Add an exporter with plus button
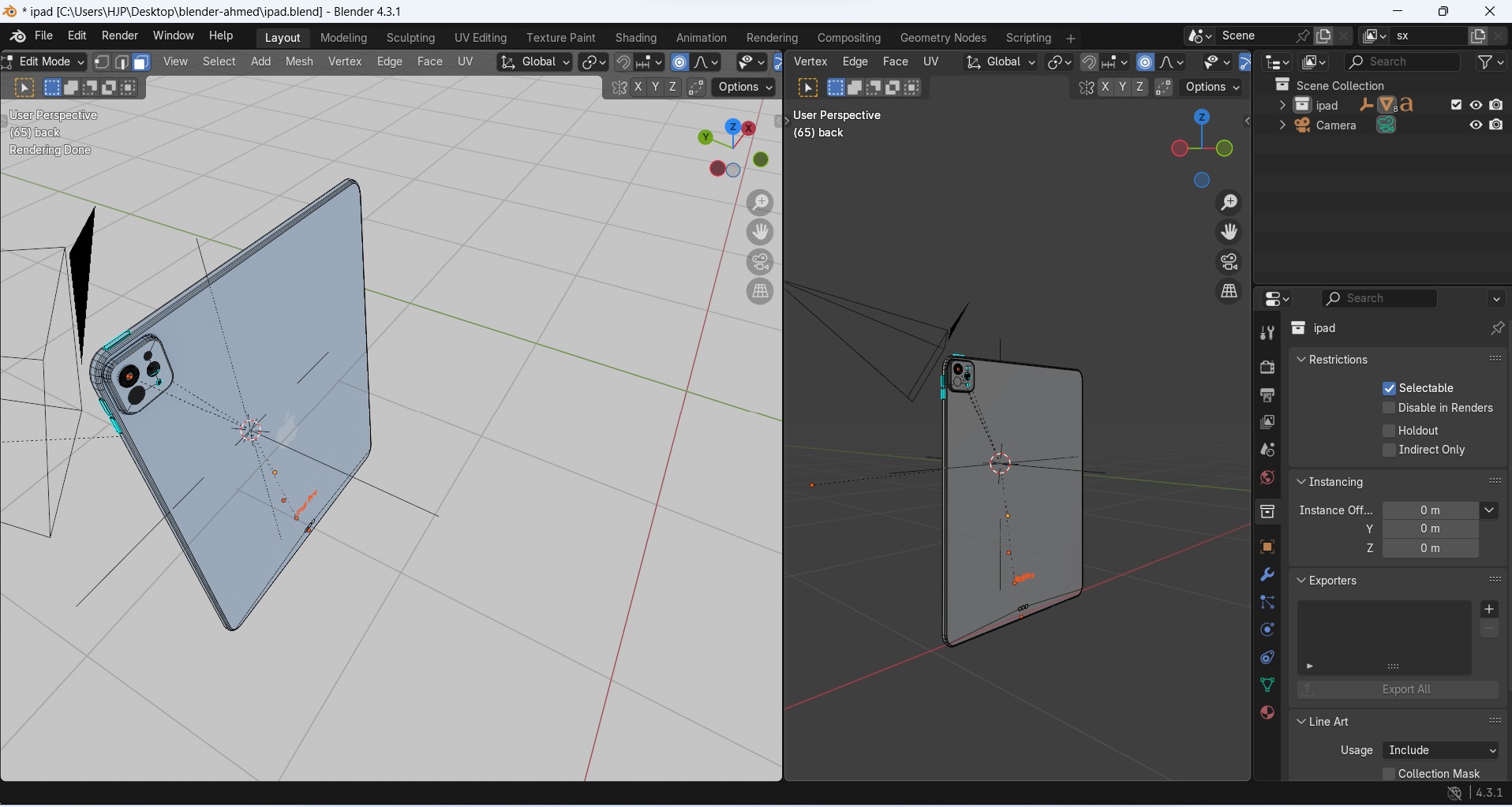This screenshot has width=1512, height=807. pyautogui.click(x=1490, y=610)
